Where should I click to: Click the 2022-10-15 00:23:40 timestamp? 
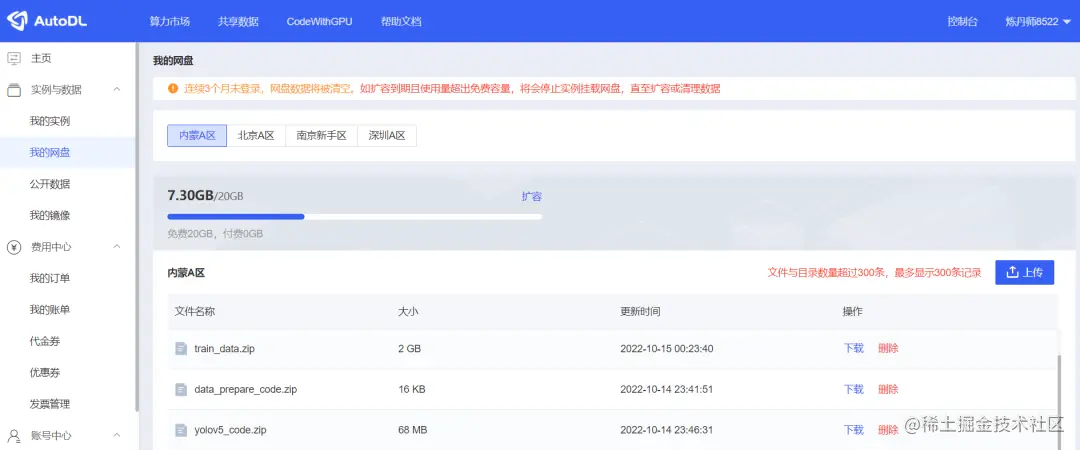tap(667, 349)
